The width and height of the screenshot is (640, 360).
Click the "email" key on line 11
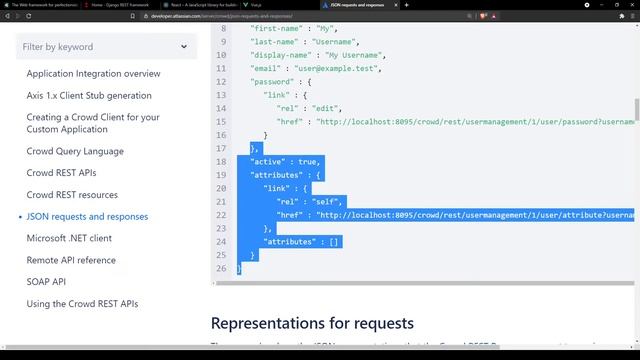point(265,69)
